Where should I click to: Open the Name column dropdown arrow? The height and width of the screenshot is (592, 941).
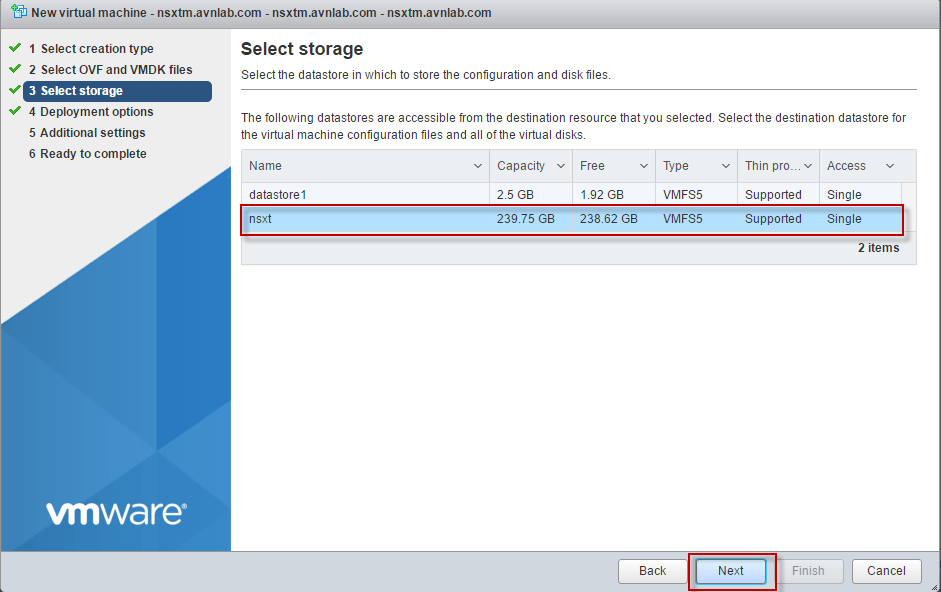click(477, 166)
